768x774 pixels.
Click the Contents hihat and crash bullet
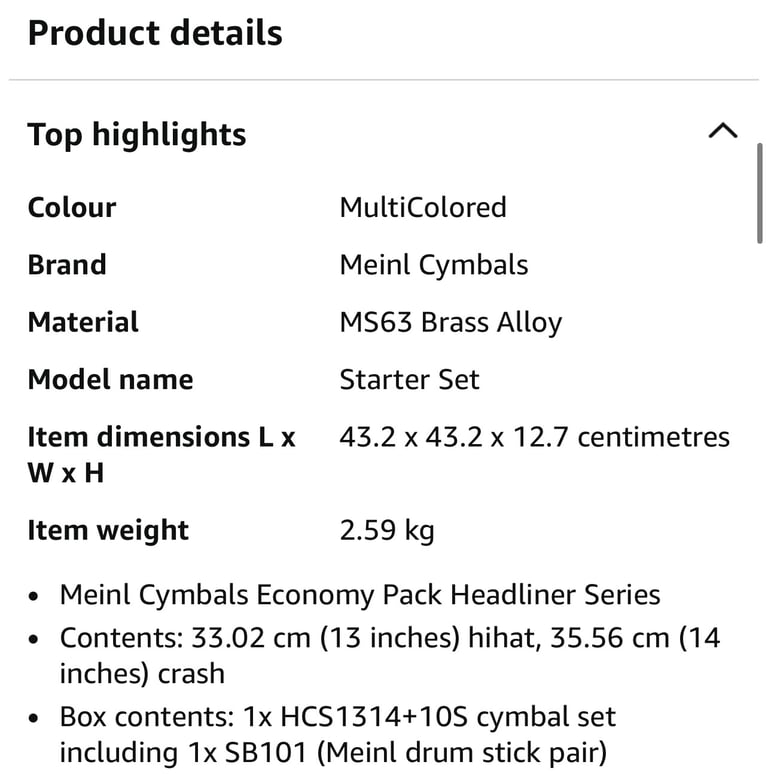tap(390, 656)
